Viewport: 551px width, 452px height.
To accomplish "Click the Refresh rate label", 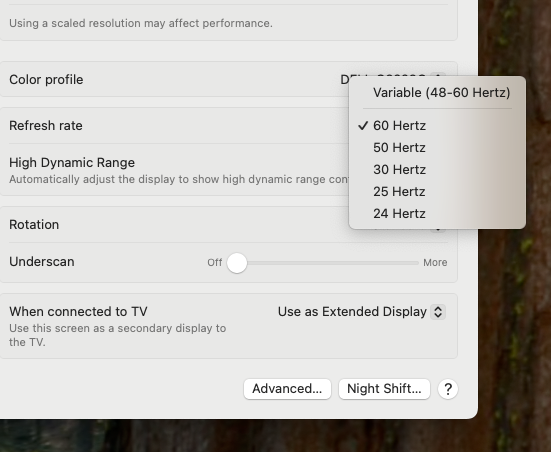I will point(46,125).
